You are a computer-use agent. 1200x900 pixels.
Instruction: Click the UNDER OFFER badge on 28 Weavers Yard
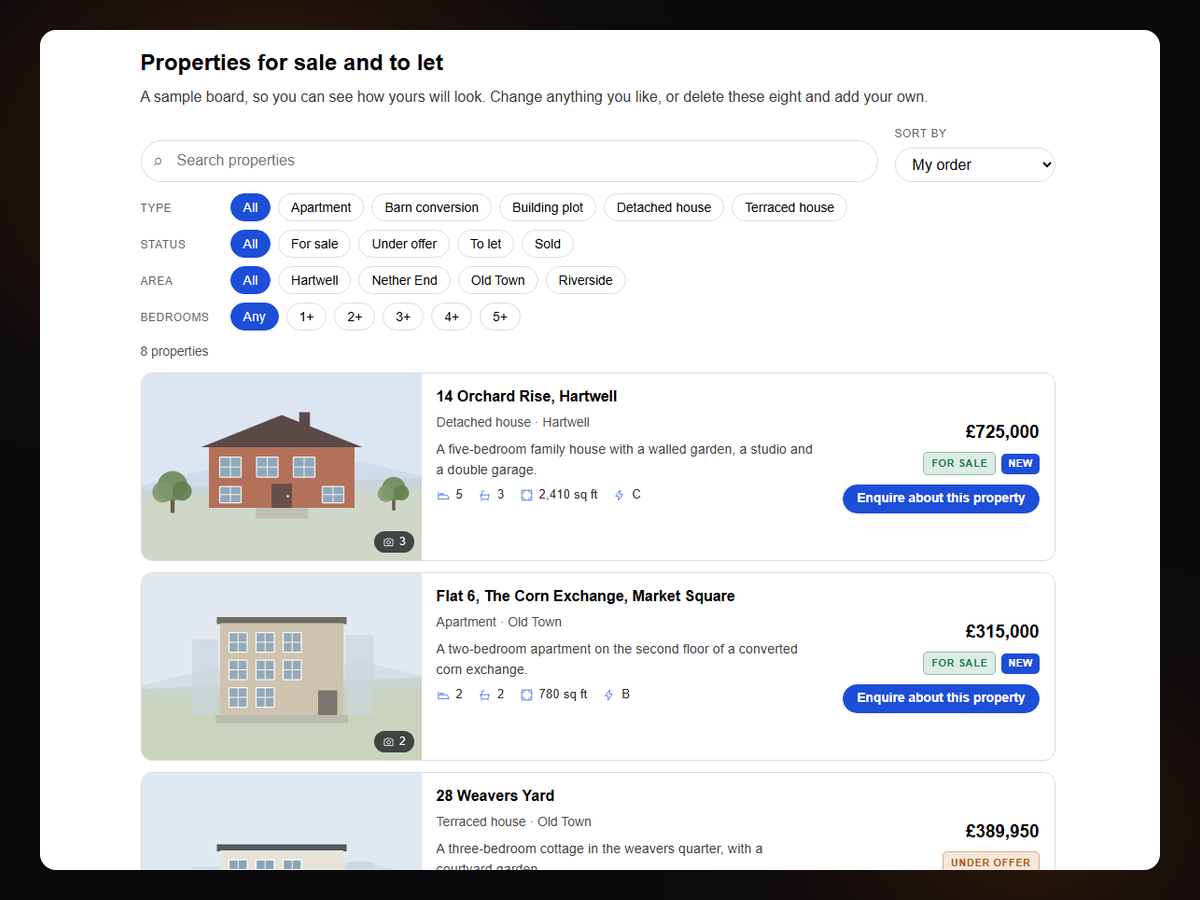(991, 862)
